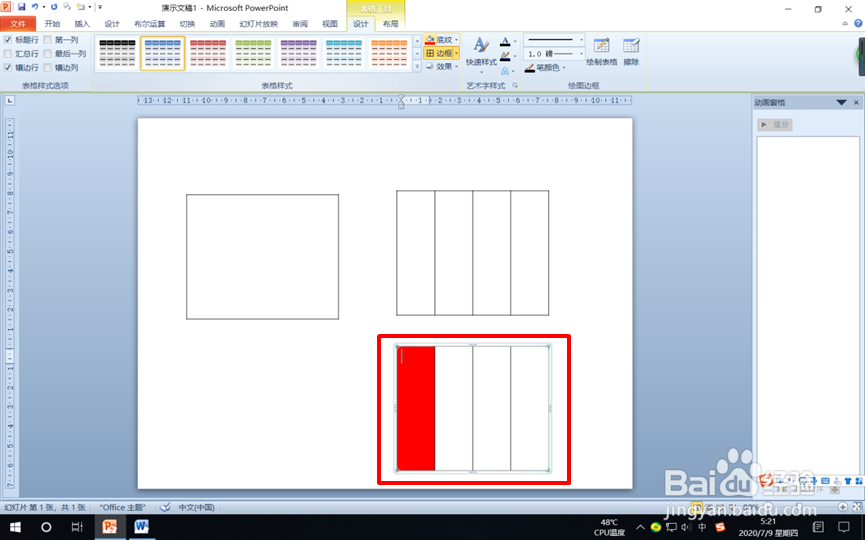Apply the black table style thumbnail
Image resolution: width=865 pixels, height=540 pixels.
point(118,54)
